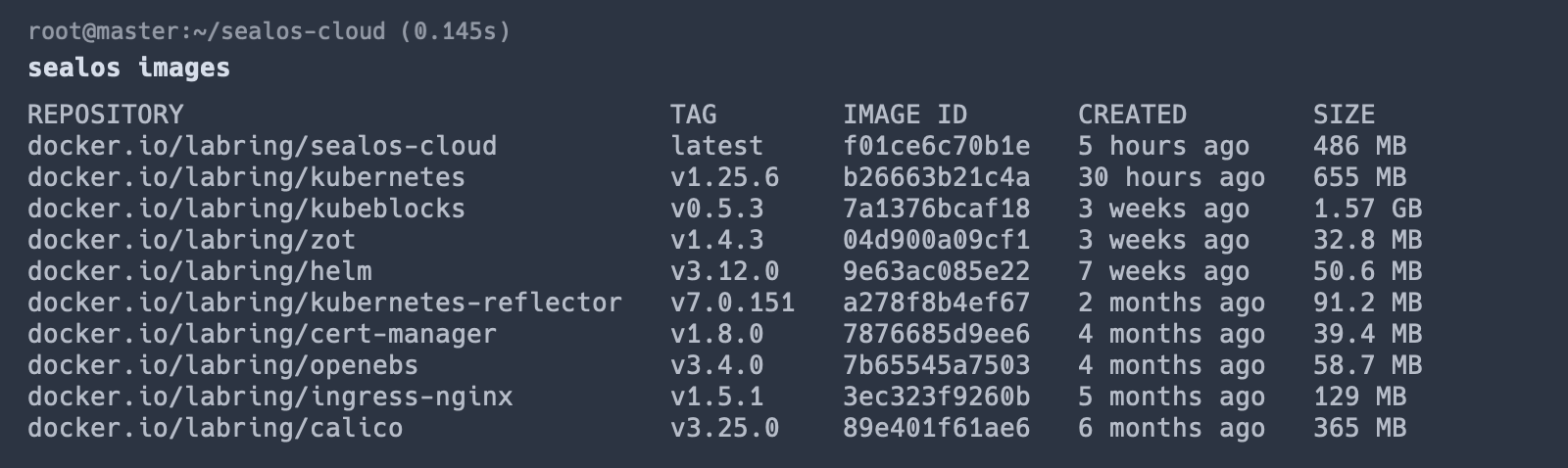1568x468 pixels.
Task: Click the '30 hours ago' created value
Action: (x=1171, y=177)
